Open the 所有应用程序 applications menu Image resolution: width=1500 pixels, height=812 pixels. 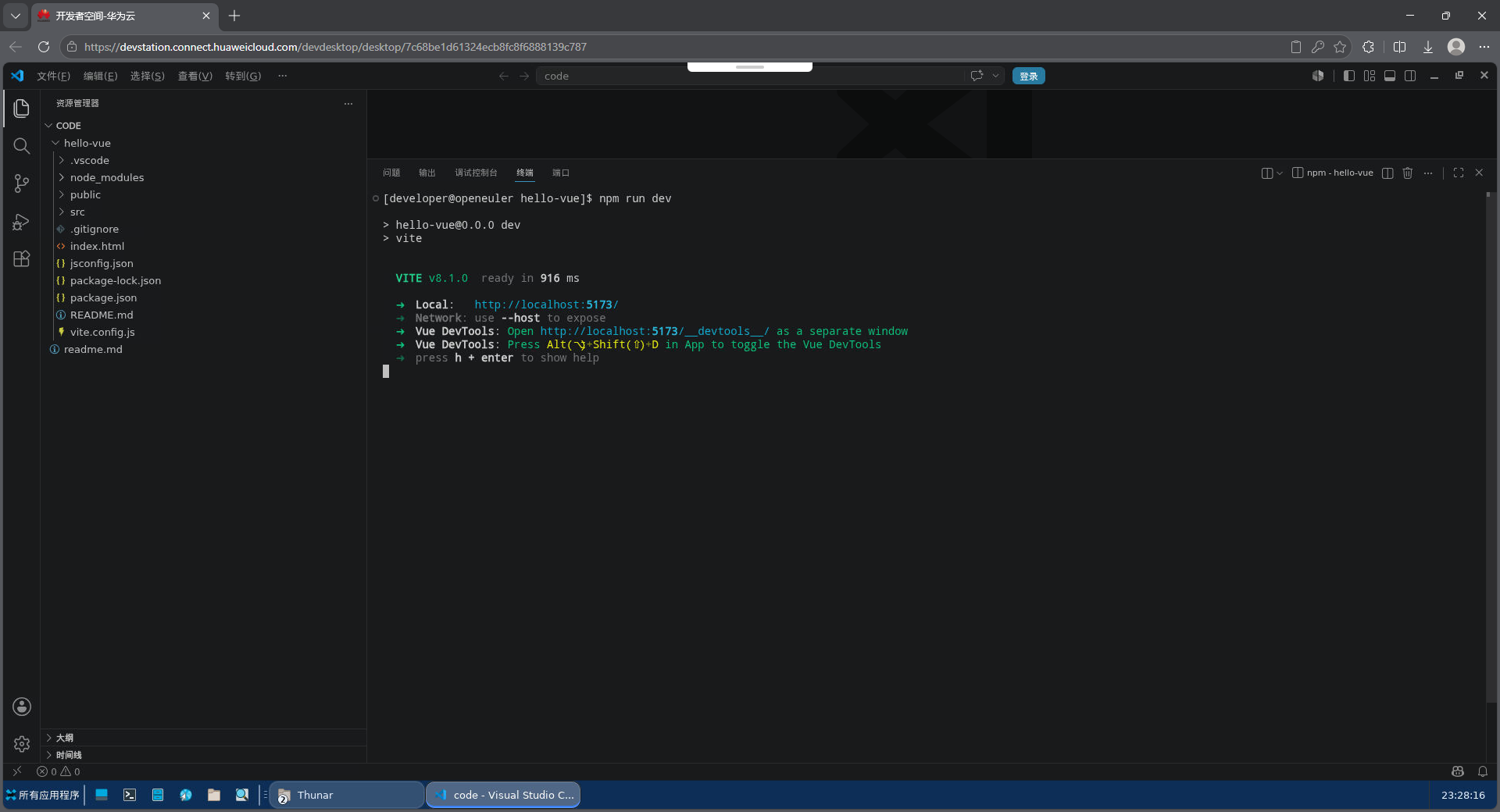tap(43, 795)
